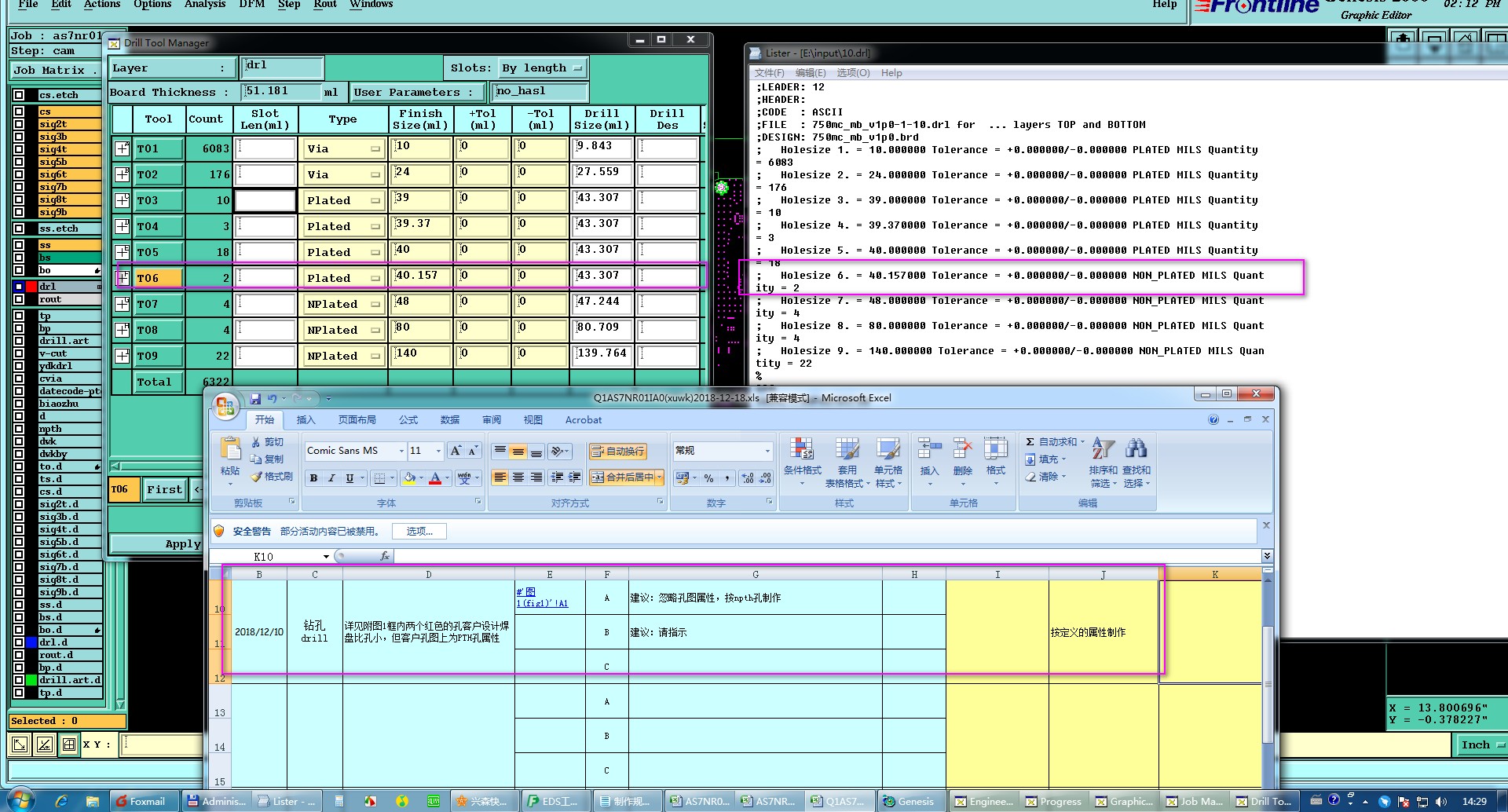Increase font size with large A
Image resolution: width=1508 pixels, height=812 pixels.
coord(456,451)
